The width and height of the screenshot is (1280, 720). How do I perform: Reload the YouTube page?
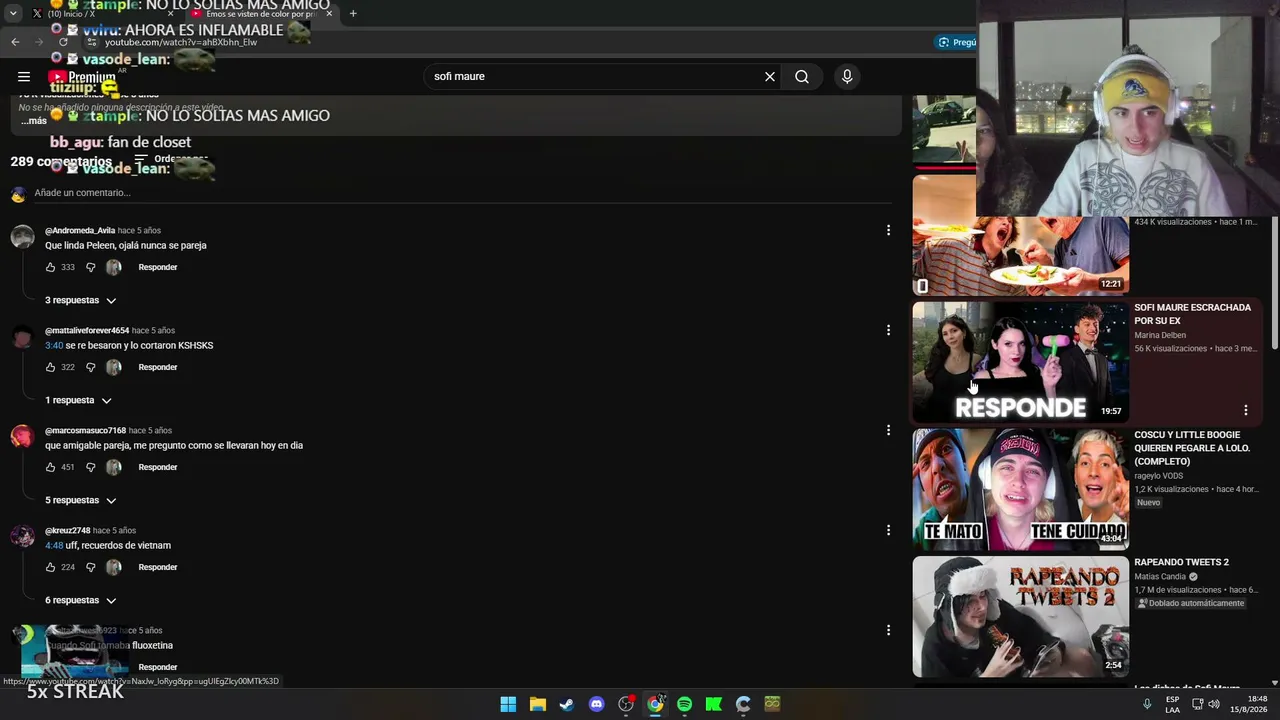pyautogui.click(x=63, y=42)
